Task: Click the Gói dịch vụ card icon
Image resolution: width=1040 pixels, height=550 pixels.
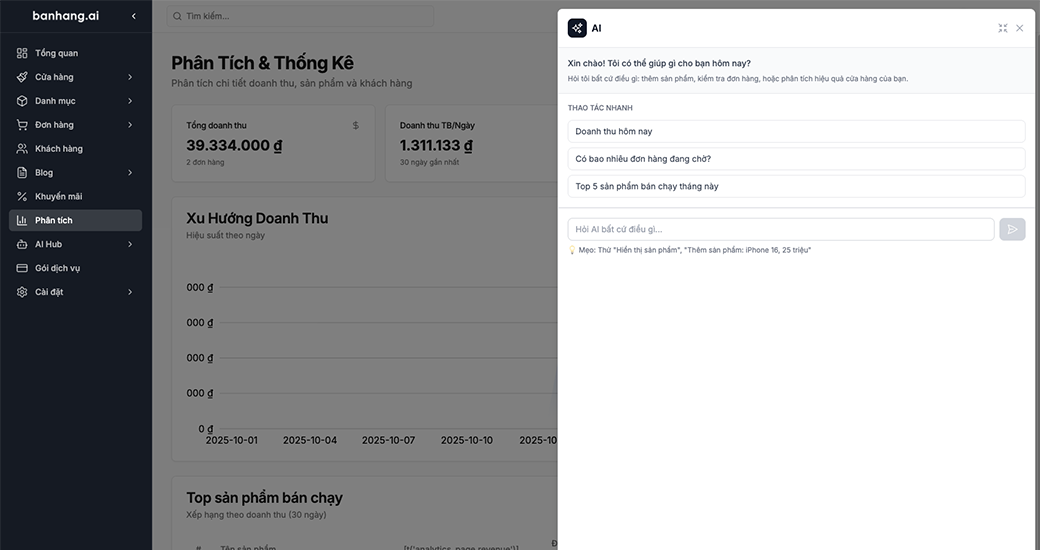Action: (x=22, y=268)
